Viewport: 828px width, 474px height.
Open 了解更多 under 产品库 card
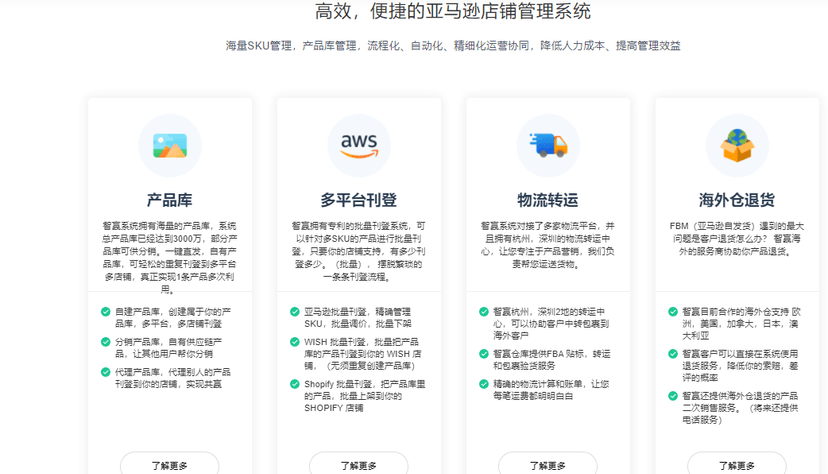tap(170, 465)
